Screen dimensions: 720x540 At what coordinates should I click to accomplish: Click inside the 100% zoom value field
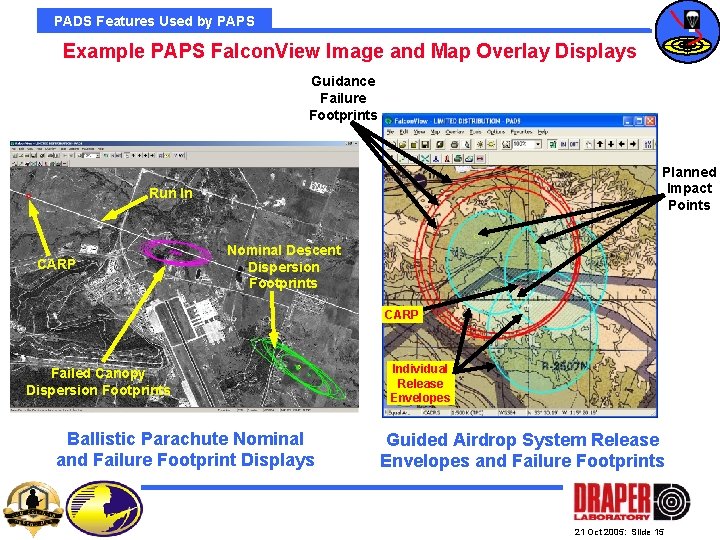[523, 145]
